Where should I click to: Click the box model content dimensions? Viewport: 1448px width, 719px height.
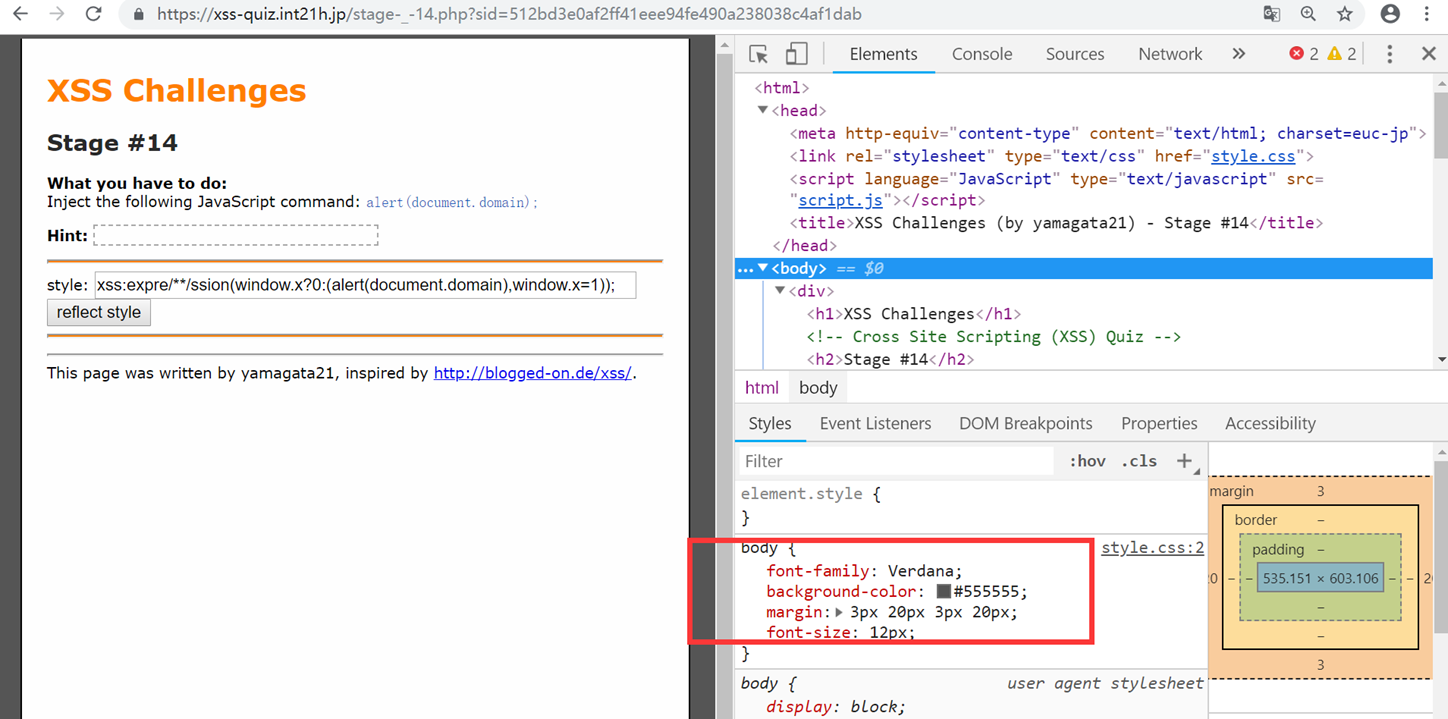1320,578
